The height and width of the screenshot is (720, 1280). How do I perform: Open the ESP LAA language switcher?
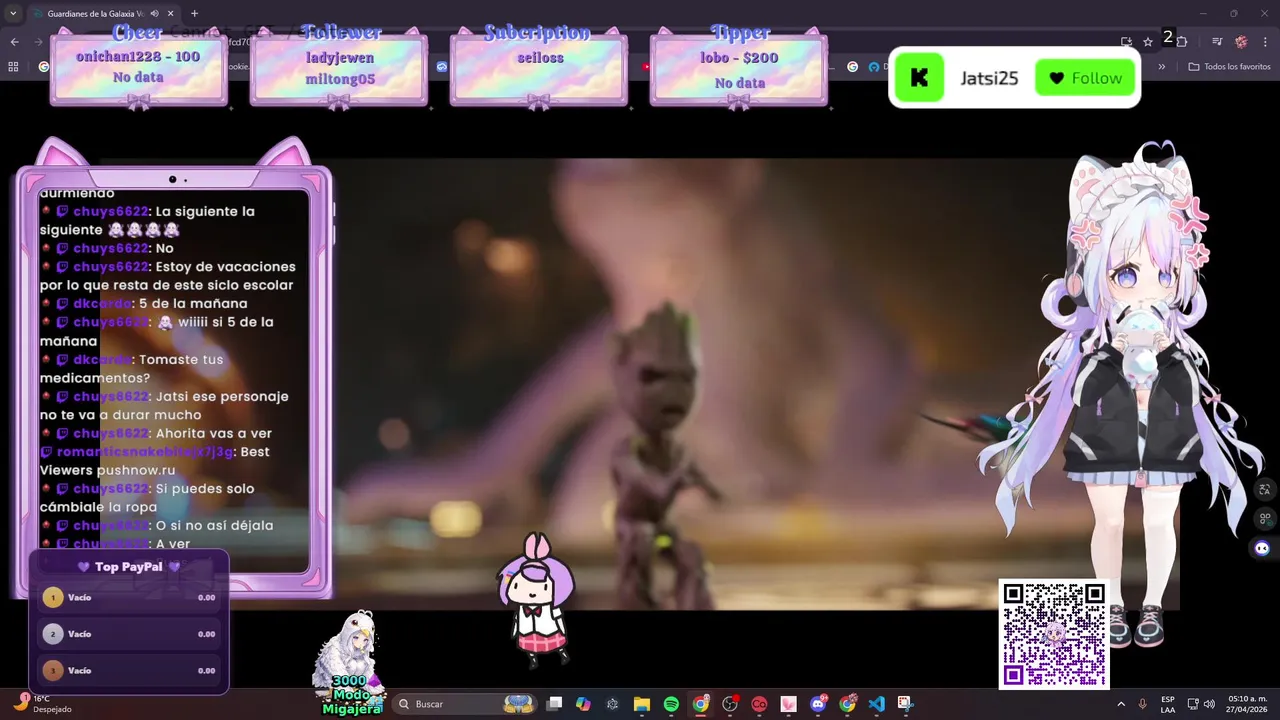[1168, 704]
